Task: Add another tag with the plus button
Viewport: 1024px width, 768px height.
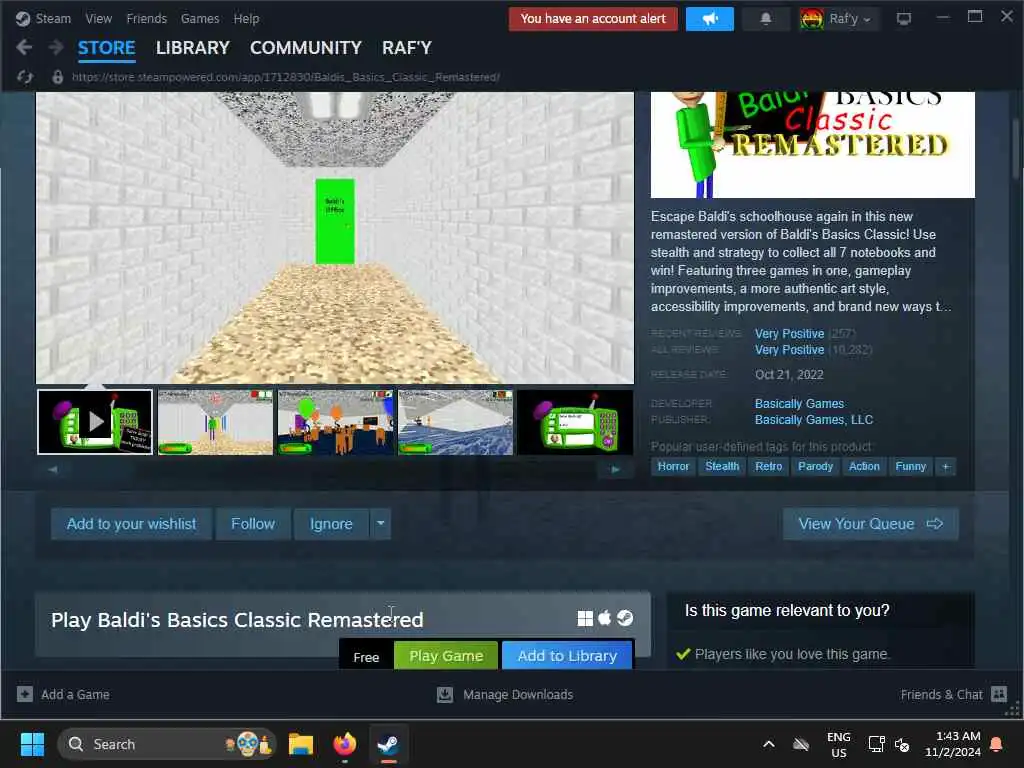Action: click(946, 466)
